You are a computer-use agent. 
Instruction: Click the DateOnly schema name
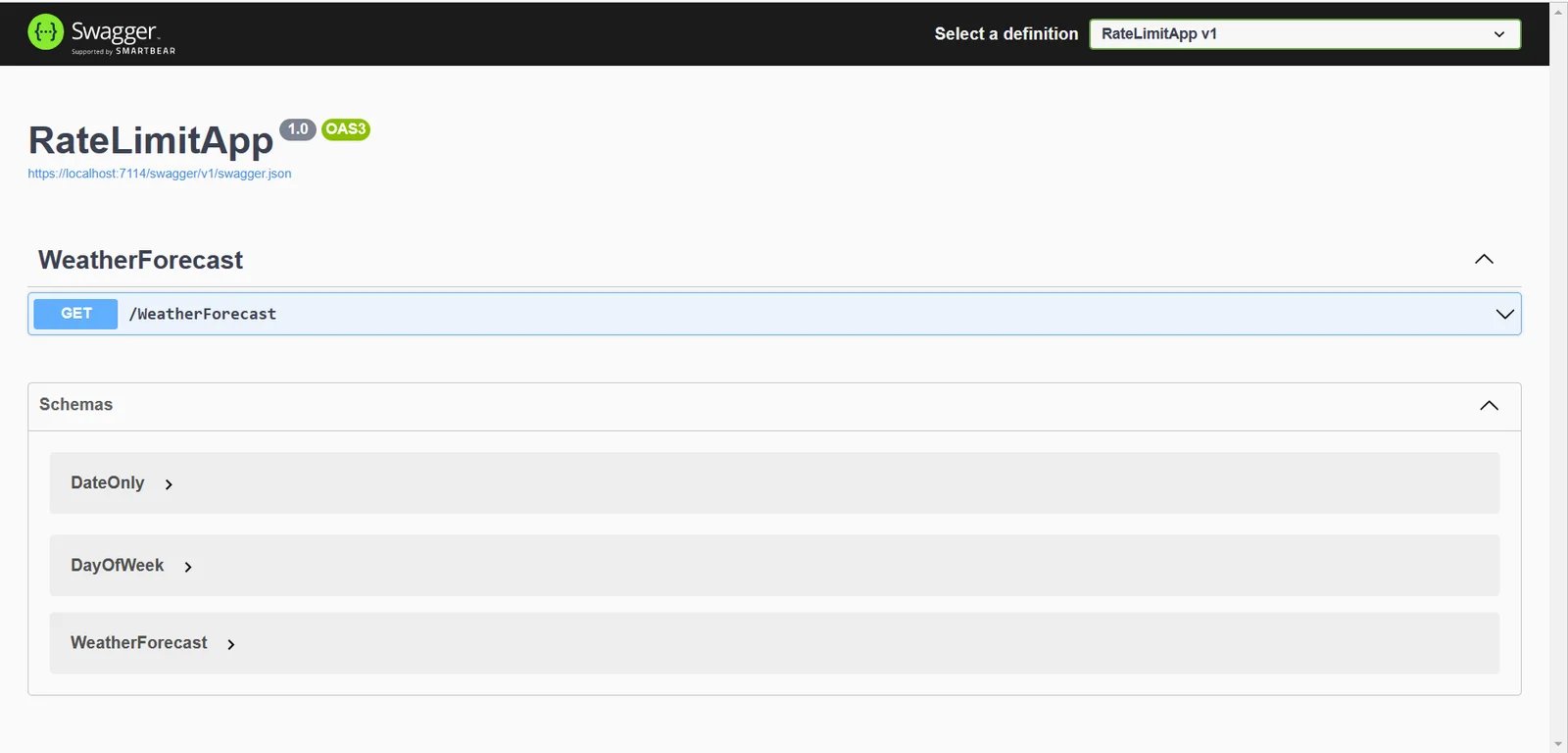pyautogui.click(x=108, y=482)
